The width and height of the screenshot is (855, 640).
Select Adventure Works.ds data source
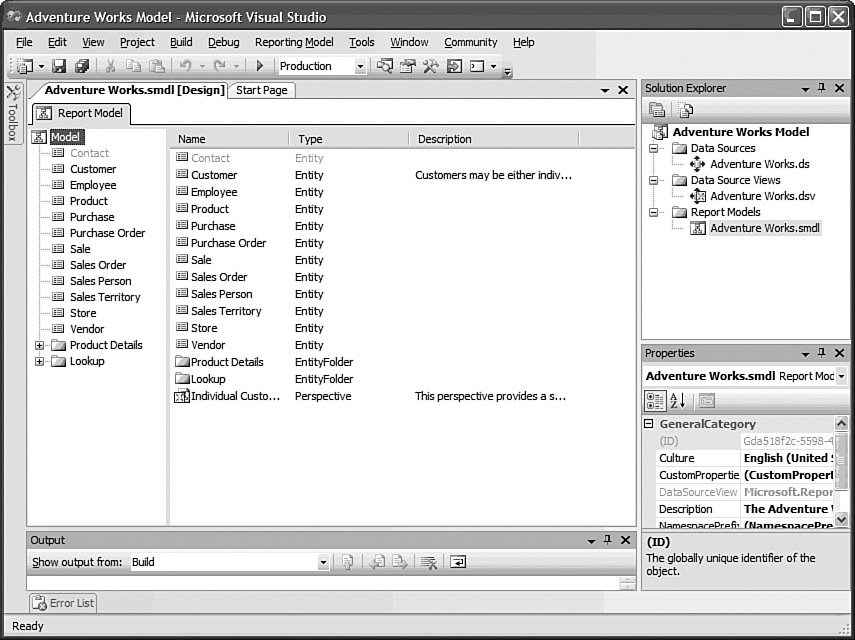tap(760, 164)
